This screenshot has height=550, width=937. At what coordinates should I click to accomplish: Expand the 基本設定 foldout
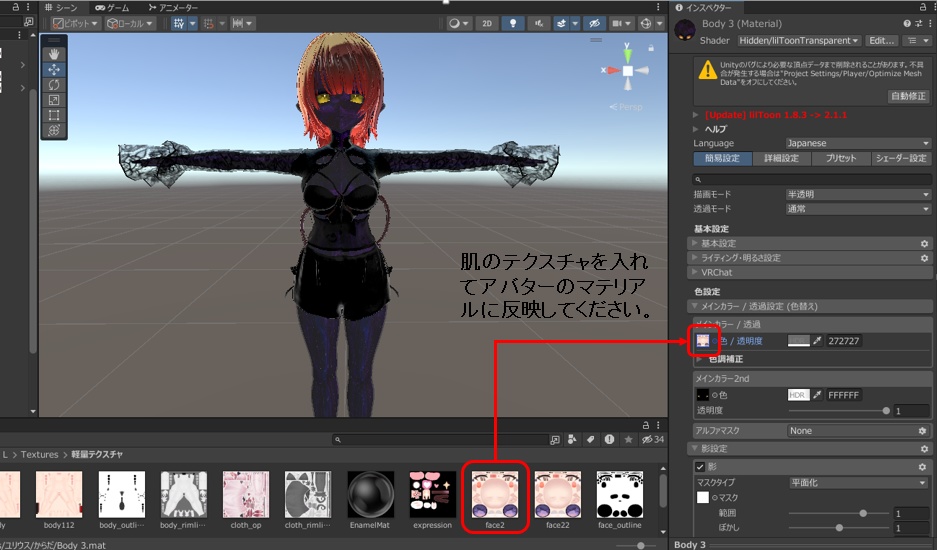pos(810,243)
